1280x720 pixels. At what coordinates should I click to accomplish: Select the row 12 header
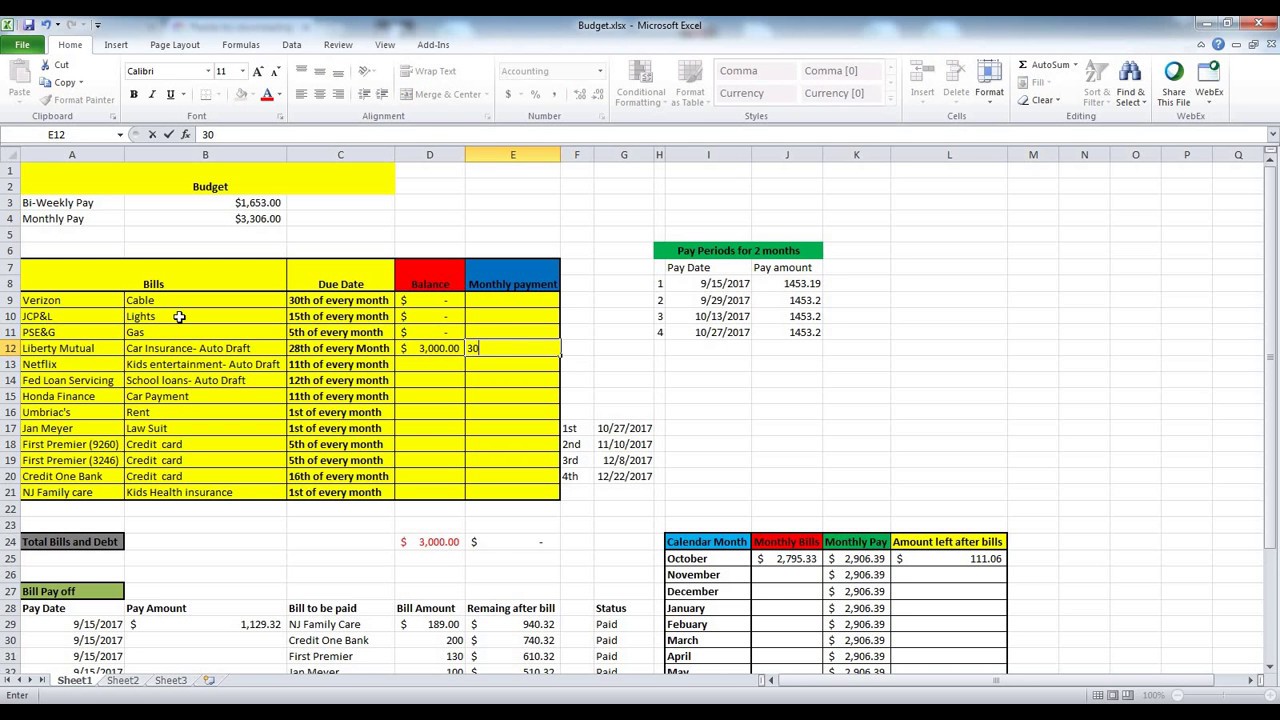(x=10, y=348)
